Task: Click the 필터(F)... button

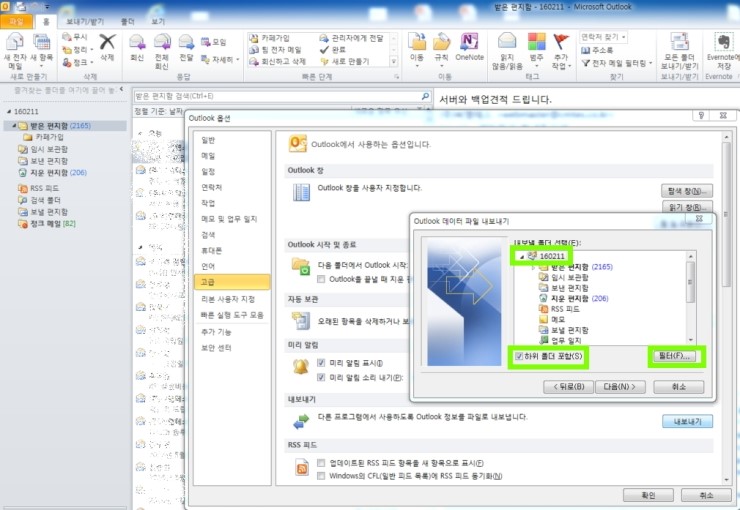Action: [x=674, y=356]
